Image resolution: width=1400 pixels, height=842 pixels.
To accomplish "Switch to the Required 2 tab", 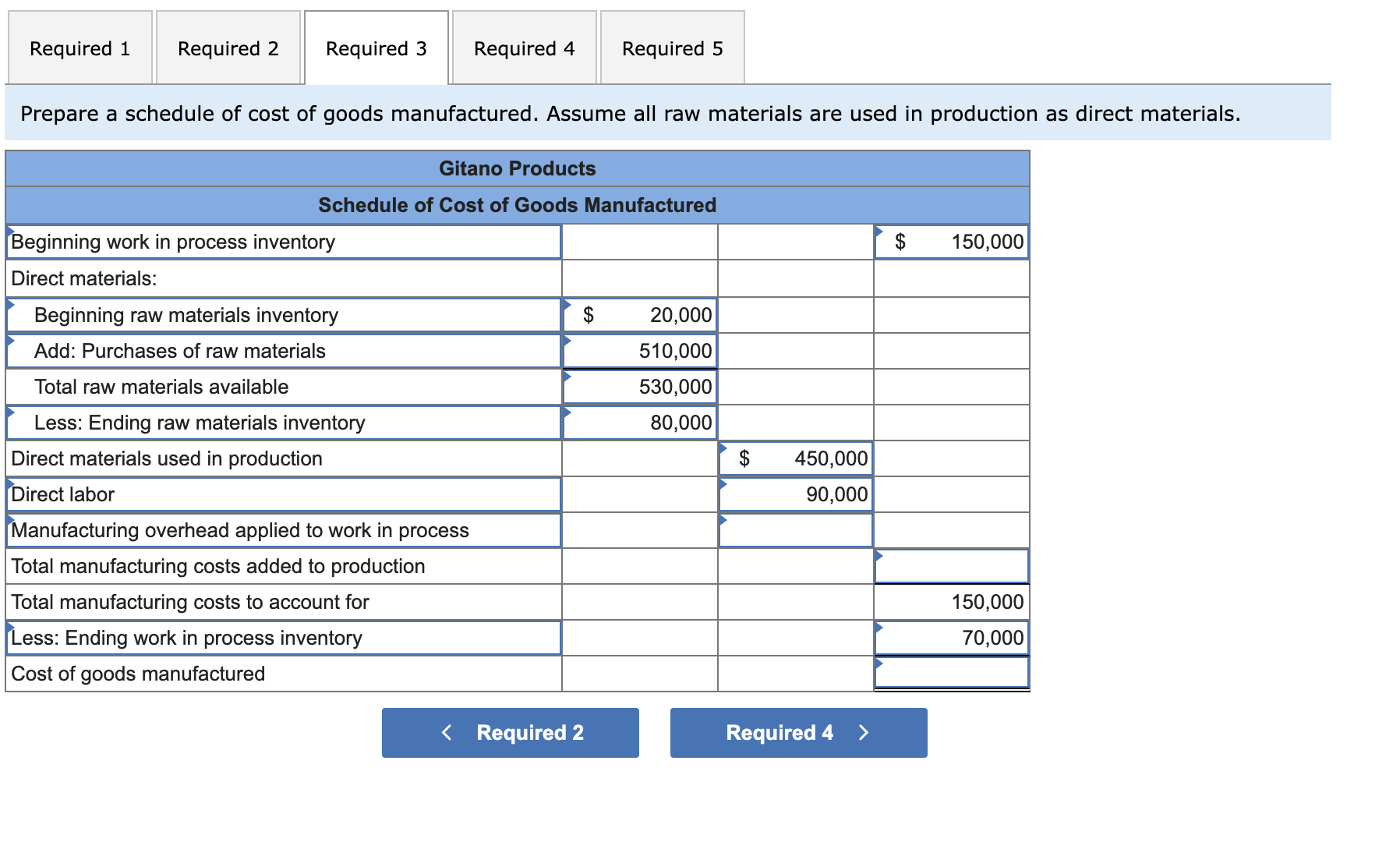I will click(228, 48).
